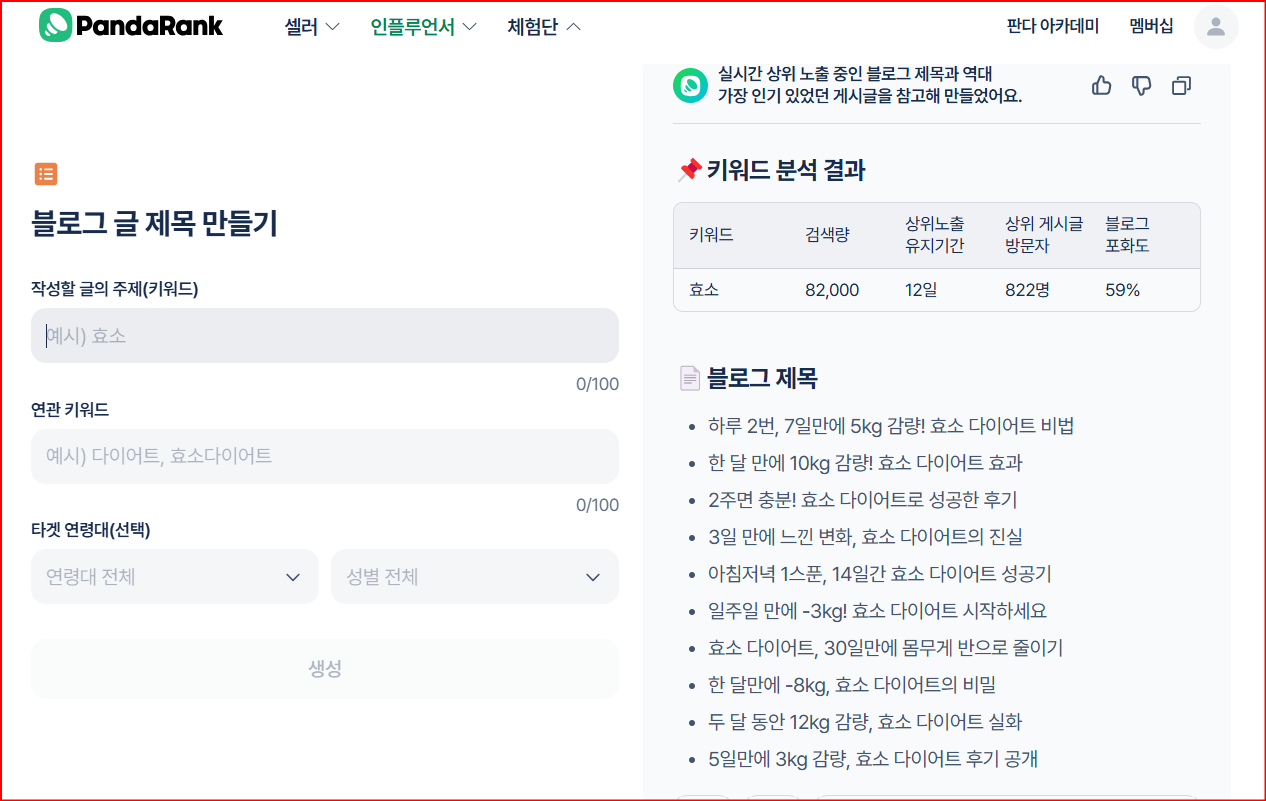Image resolution: width=1266 pixels, height=801 pixels.
Task: Click the keyword input field showing 예시) 효소
Action: coord(324,335)
